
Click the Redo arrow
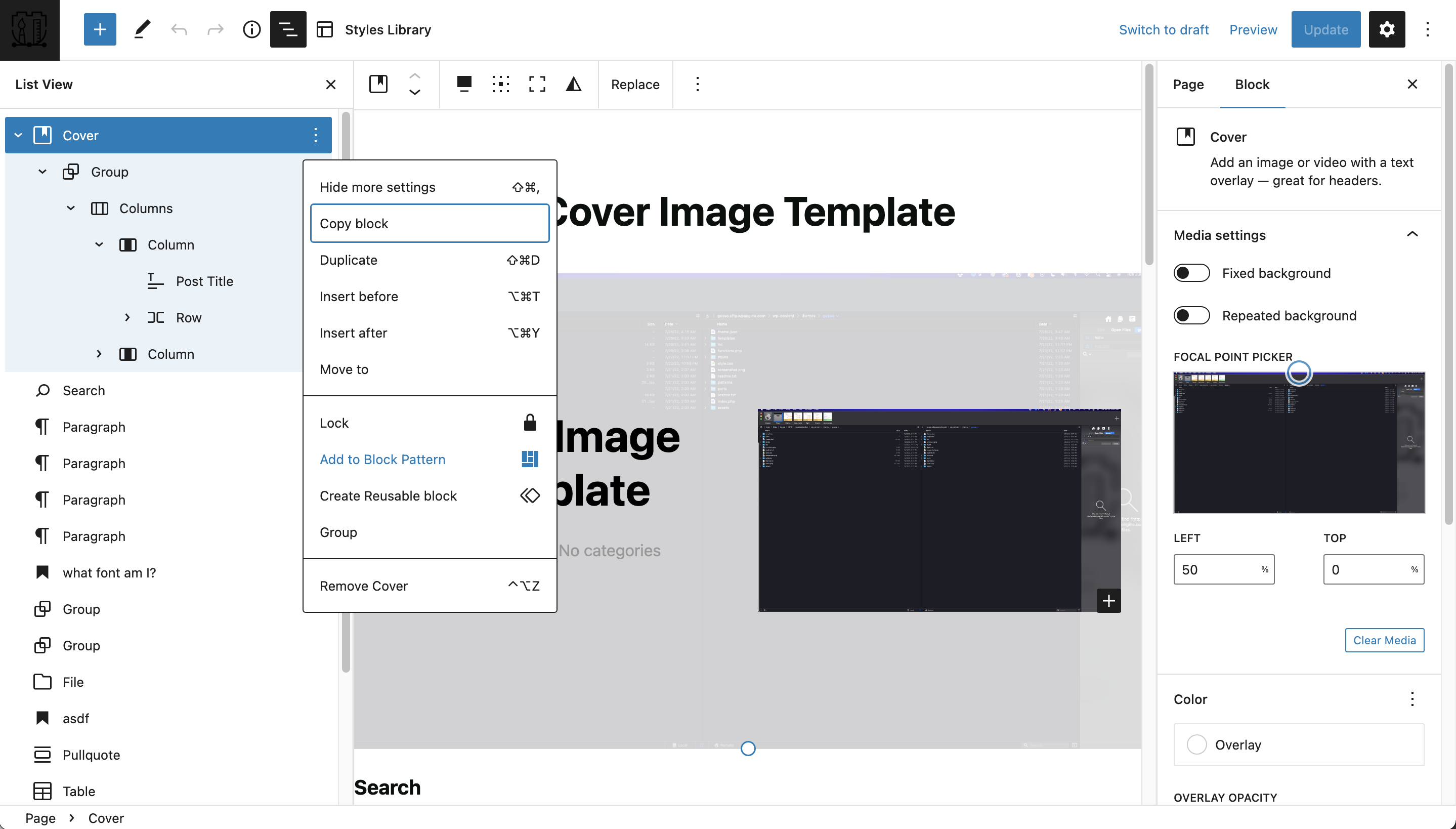click(216, 29)
